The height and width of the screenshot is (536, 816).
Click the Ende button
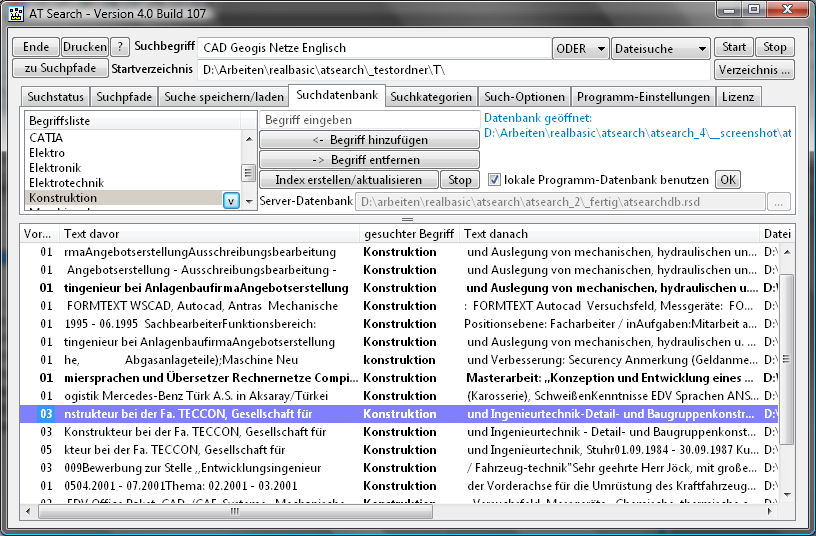pos(36,47)
